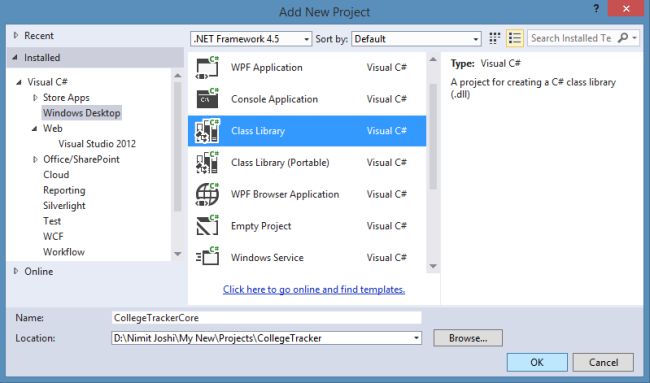Select the Windows Service template icon
The width and height of the screenshot is (650, 383).
207,257
